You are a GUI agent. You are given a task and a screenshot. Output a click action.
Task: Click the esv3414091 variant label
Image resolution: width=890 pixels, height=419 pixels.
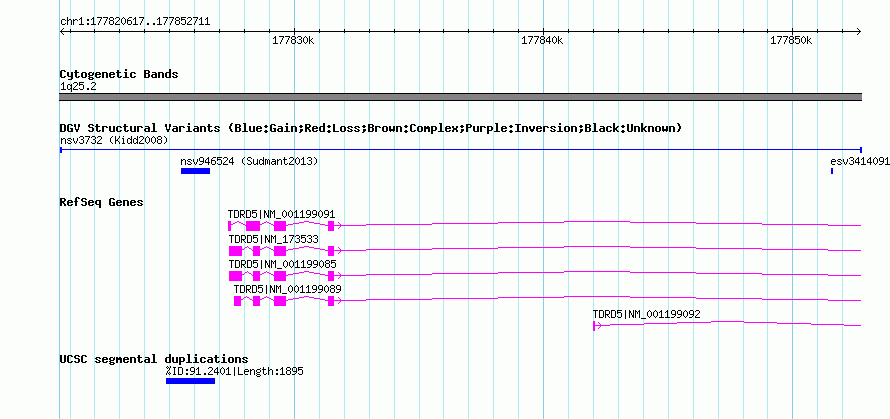[860, 161]
